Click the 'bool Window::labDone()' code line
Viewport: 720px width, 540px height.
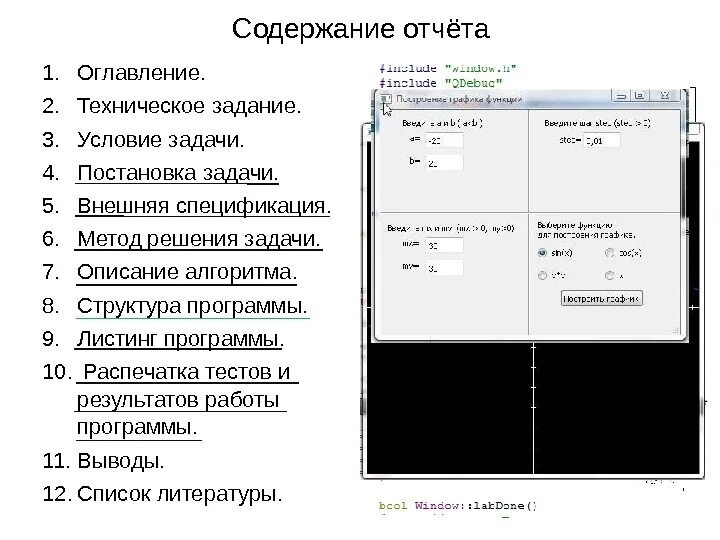(x=458, y=506)
